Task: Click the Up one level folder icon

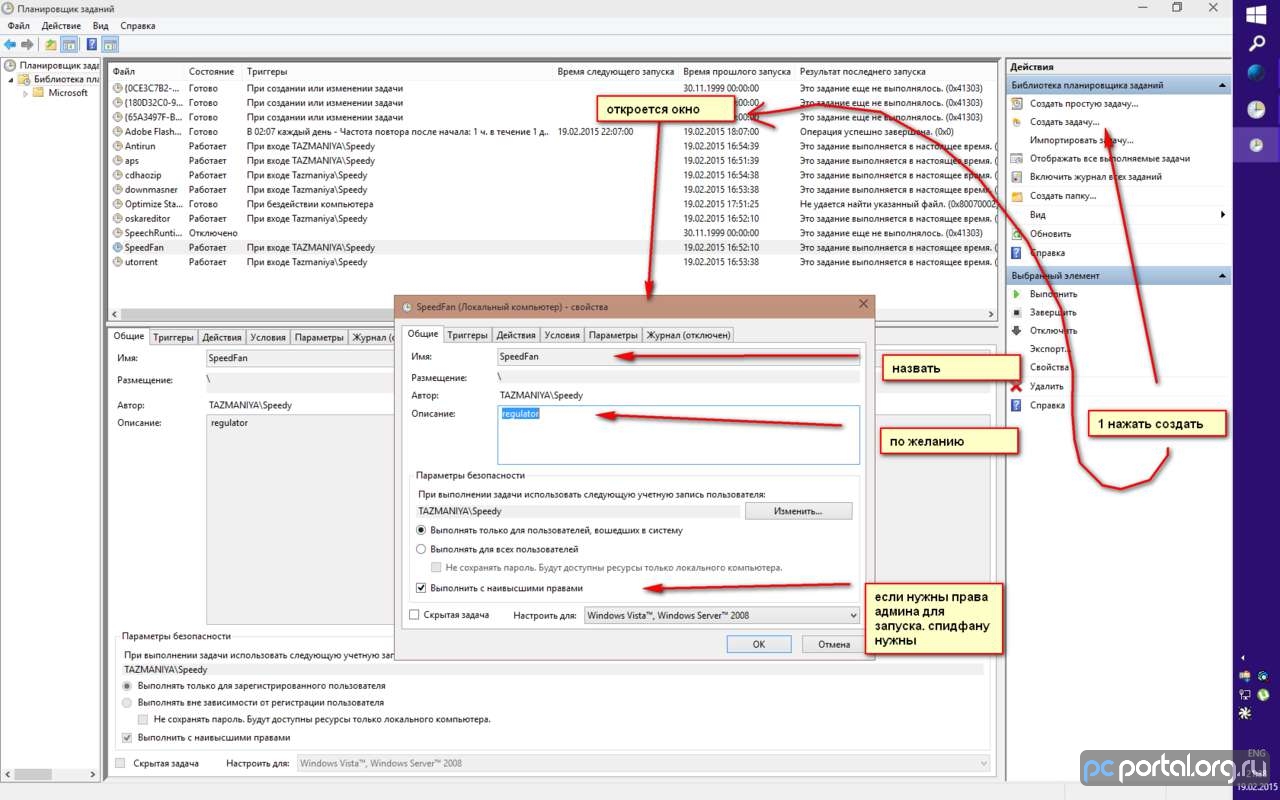Action: coord(51,44)
